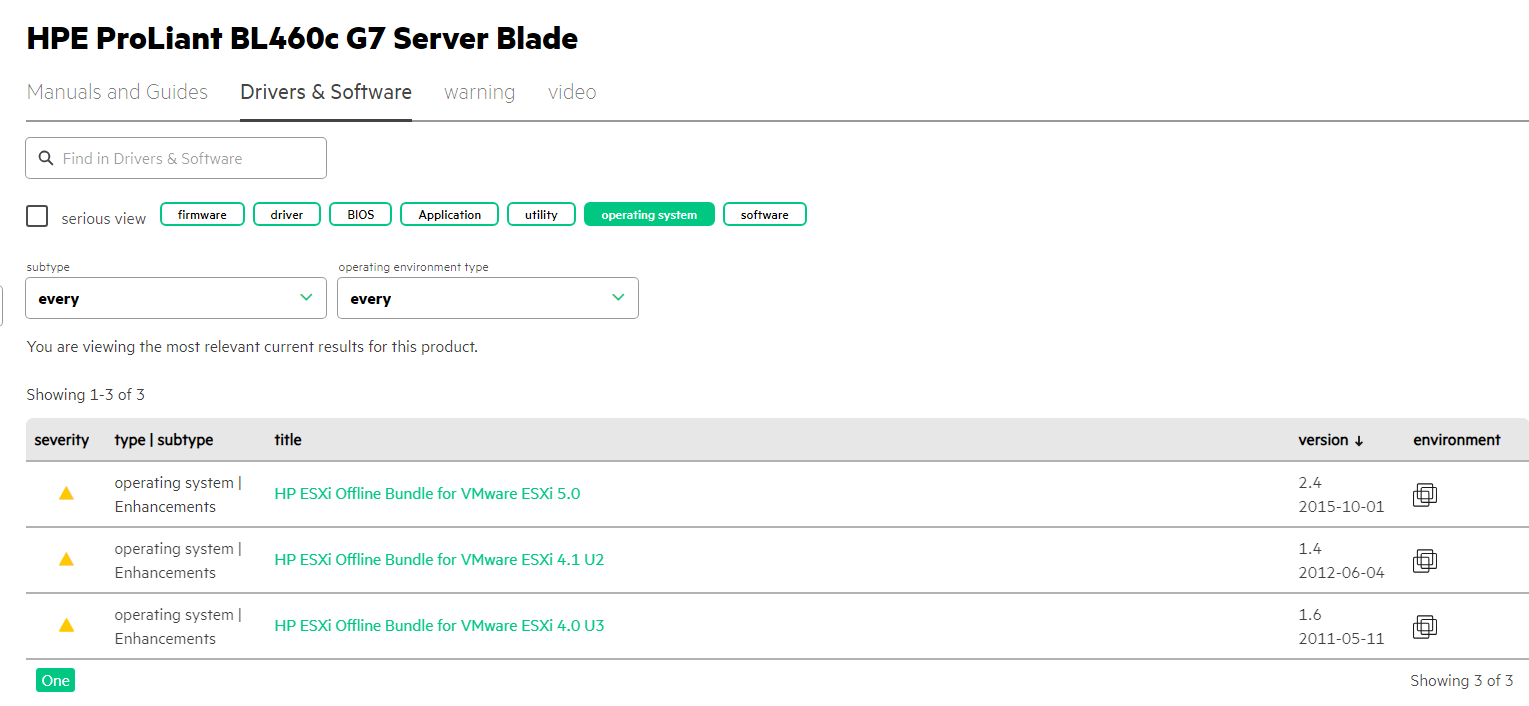Viewport: 1529px width, 706px height.
Task: Click the most relevant current results message
Action: [x=252, y=347]
